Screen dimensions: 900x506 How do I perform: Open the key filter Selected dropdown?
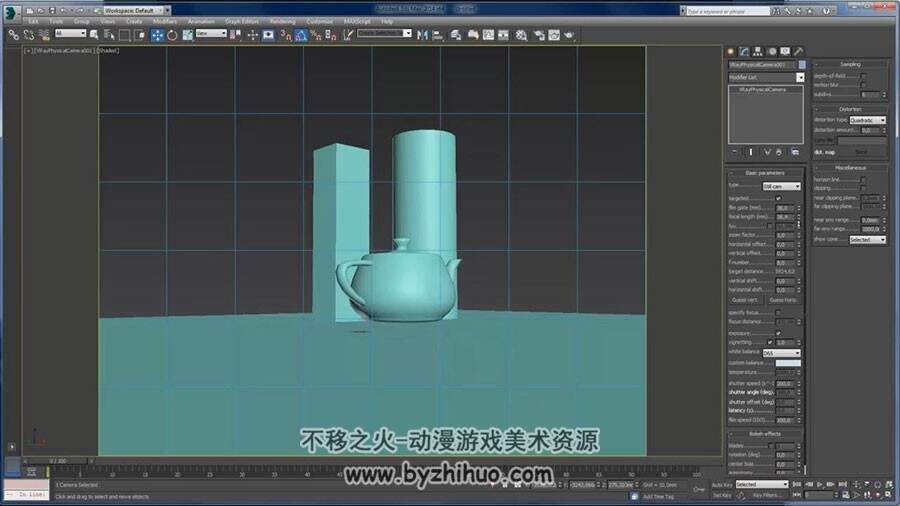pos(762,485)
